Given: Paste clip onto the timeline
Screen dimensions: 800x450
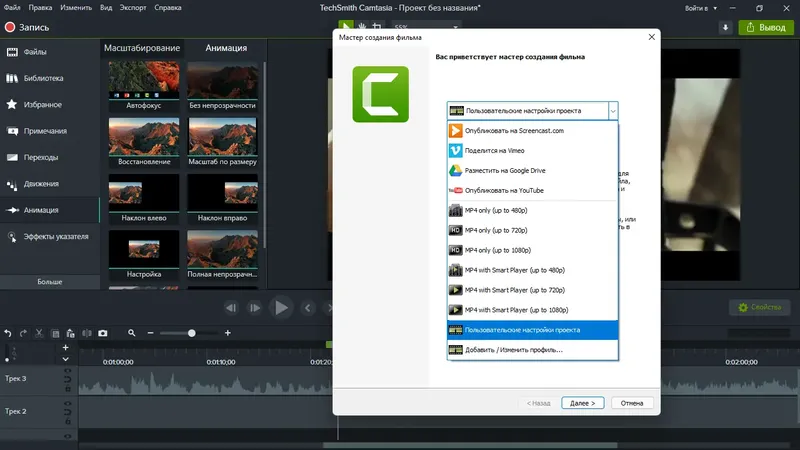Looking at the screenshot, I should 70,333.
